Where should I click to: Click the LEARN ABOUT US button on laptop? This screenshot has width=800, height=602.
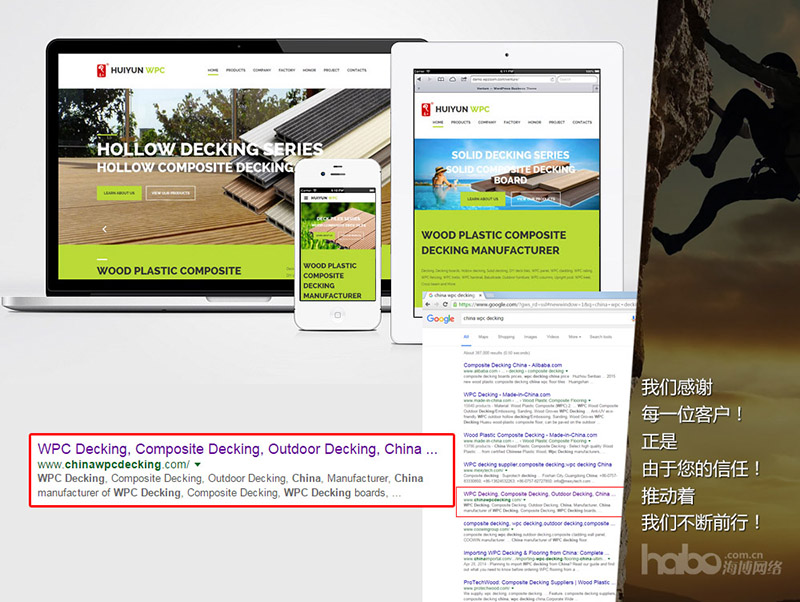[118, 193]
